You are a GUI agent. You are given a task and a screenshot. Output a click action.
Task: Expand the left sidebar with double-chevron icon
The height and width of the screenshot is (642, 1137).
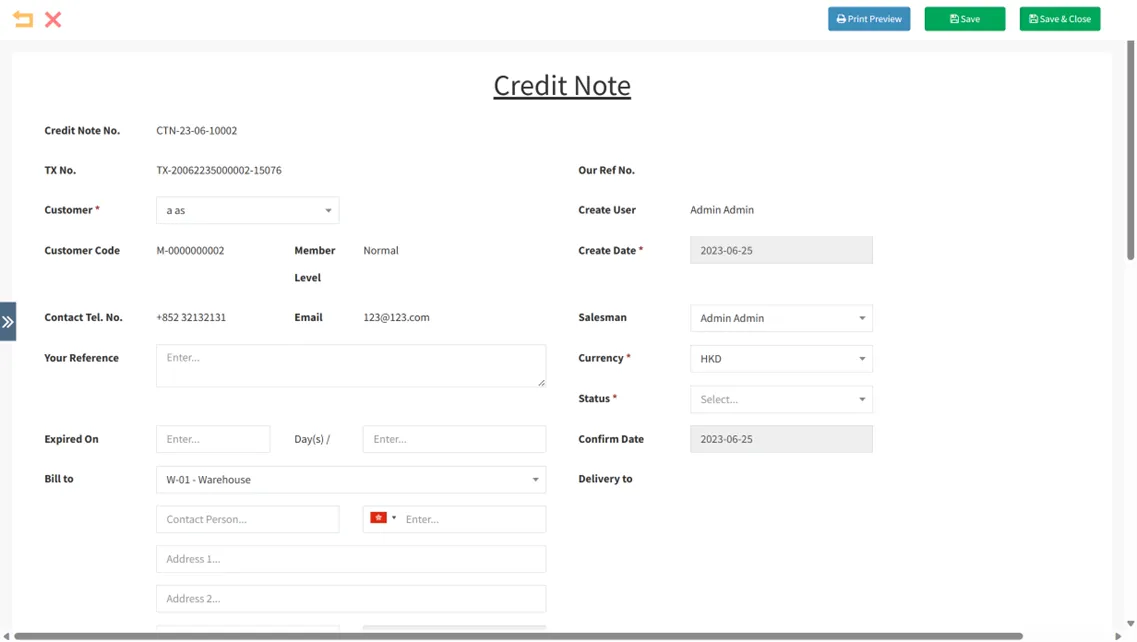pyautogui.click(x=8, y=322)
